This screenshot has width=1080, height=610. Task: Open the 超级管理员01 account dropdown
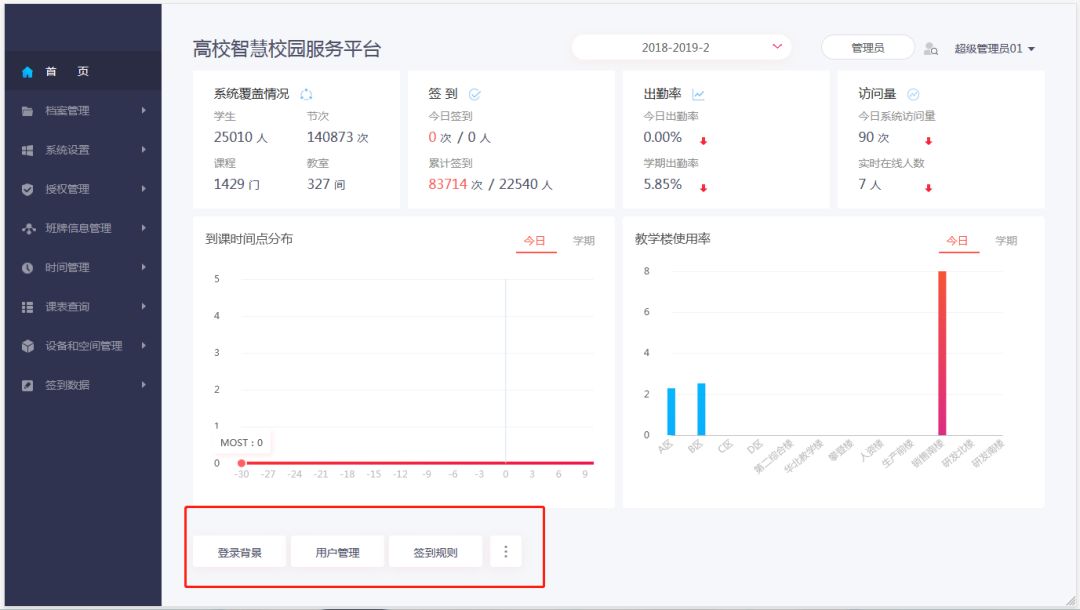[994, 48]
